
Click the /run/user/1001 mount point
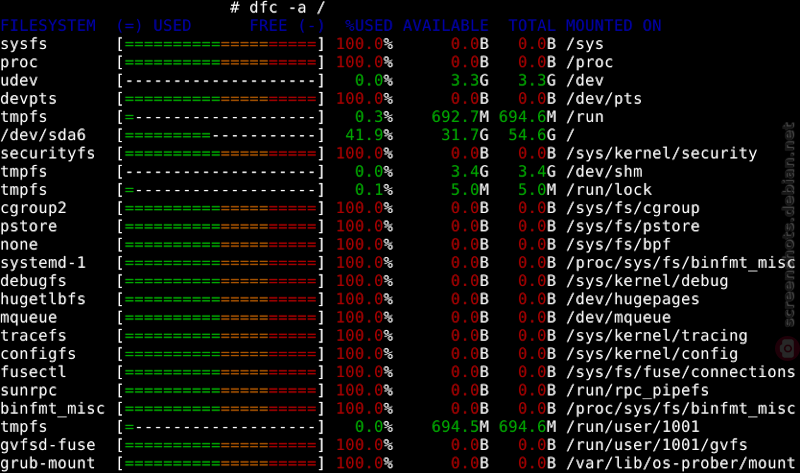[x=633, y=427]
